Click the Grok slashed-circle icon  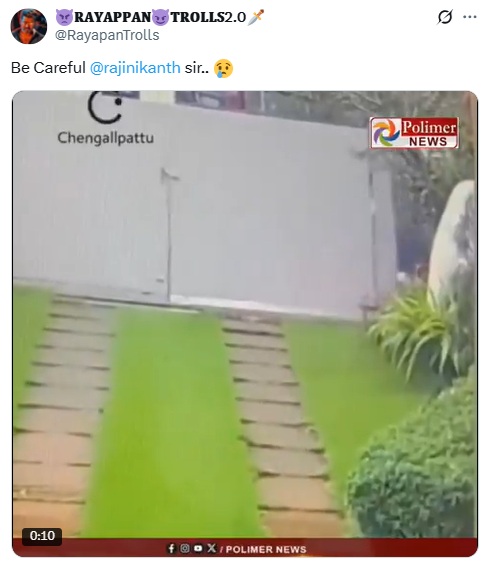[x=445, y=17]
